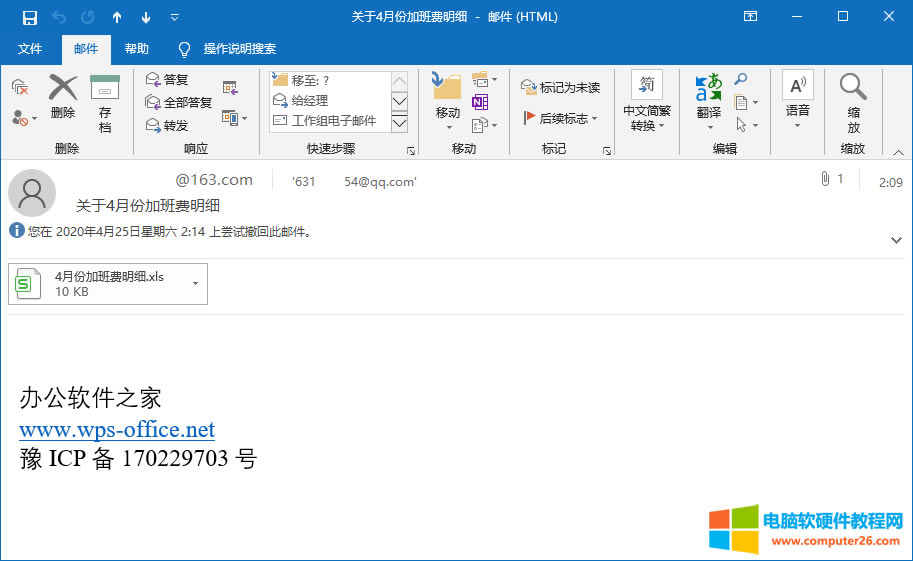Viewport: 913px width, 561px height.
Task: Go to previous item with up arrow
Action: (x=117, y=17)
